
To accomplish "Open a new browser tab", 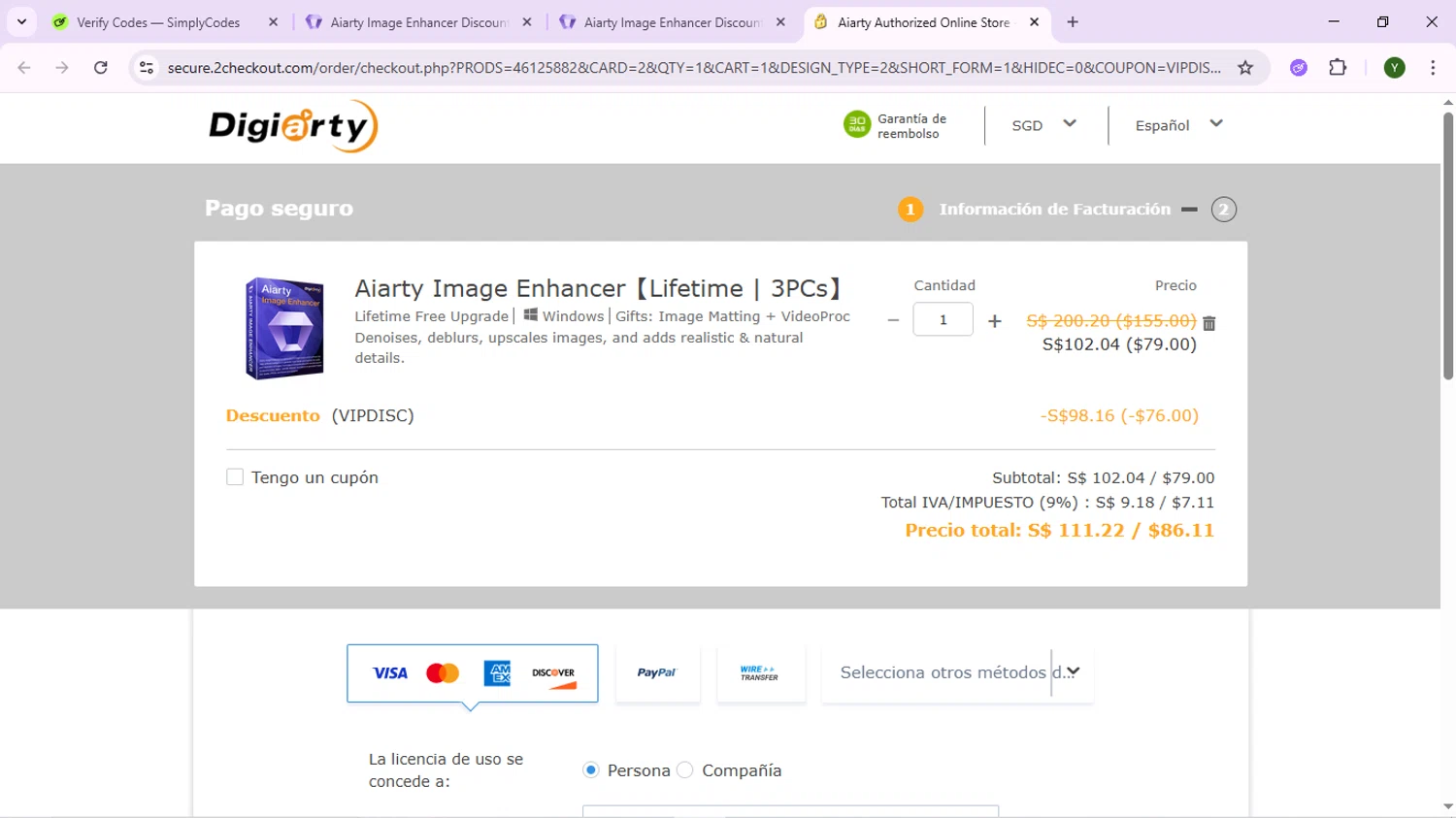I will [1073, 22].
